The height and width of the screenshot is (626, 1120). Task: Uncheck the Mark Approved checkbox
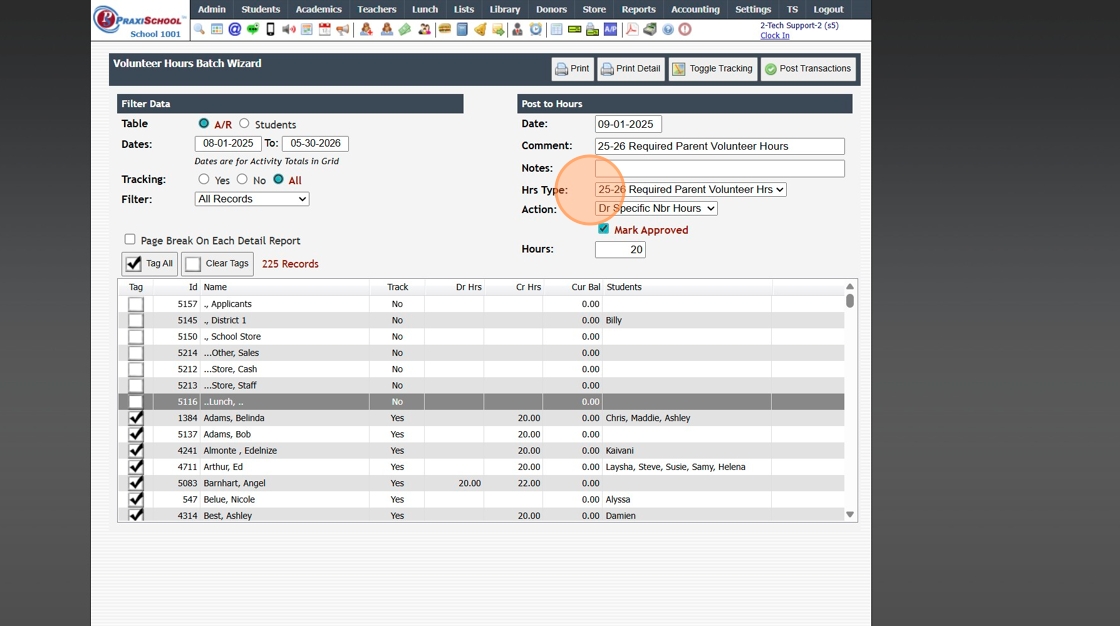coord(604,229)
